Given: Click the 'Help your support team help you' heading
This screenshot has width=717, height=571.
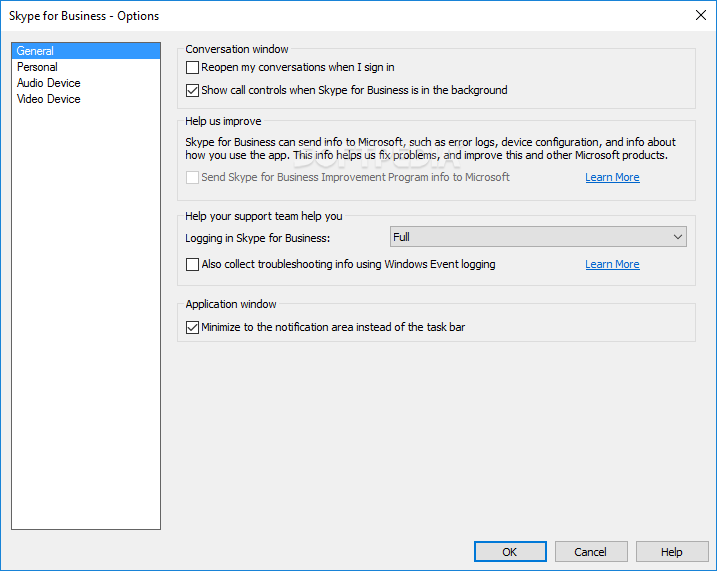Looking at the screenshot, I should coord(264,216).
